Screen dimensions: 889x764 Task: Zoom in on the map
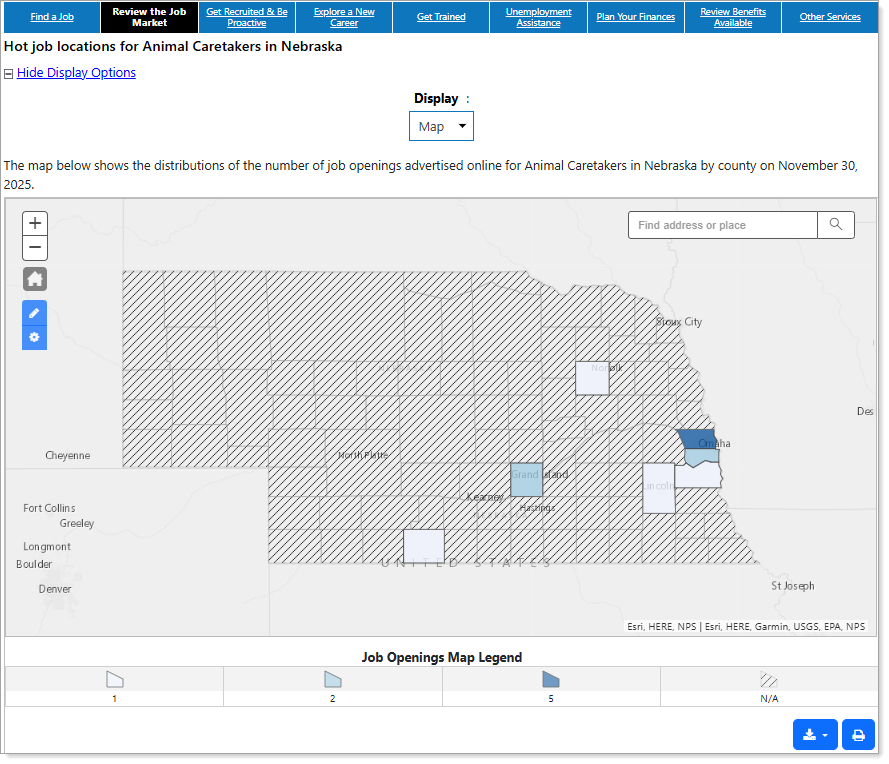(x=35, y=223)
